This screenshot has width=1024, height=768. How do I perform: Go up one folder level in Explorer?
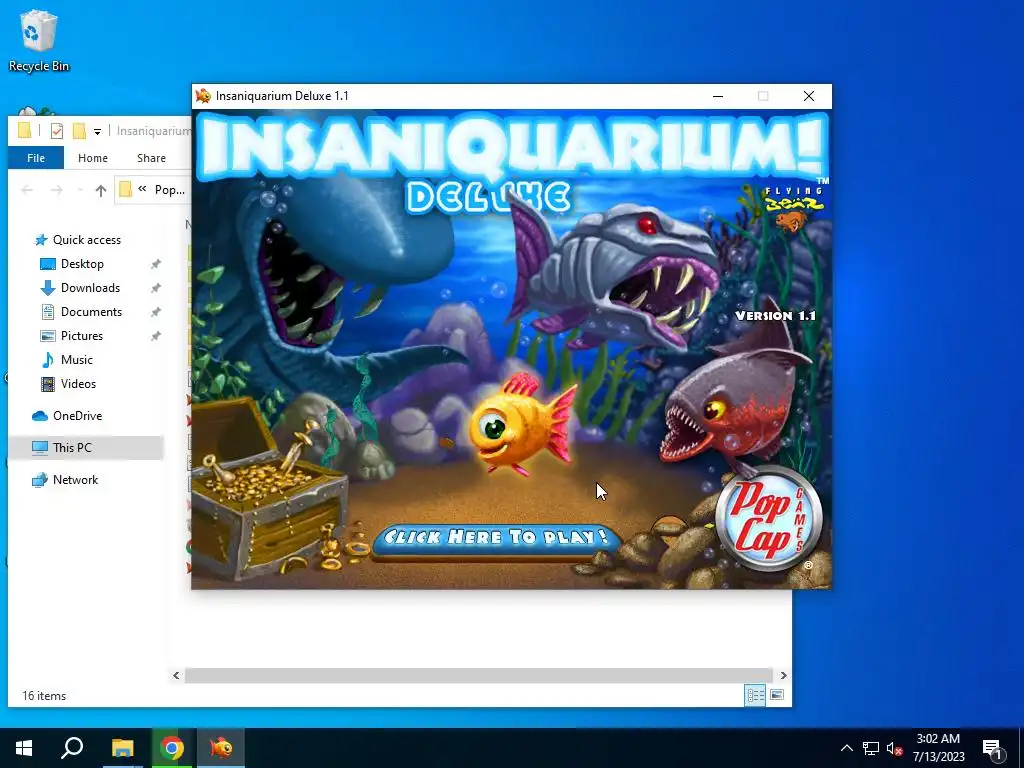[101, 190]
